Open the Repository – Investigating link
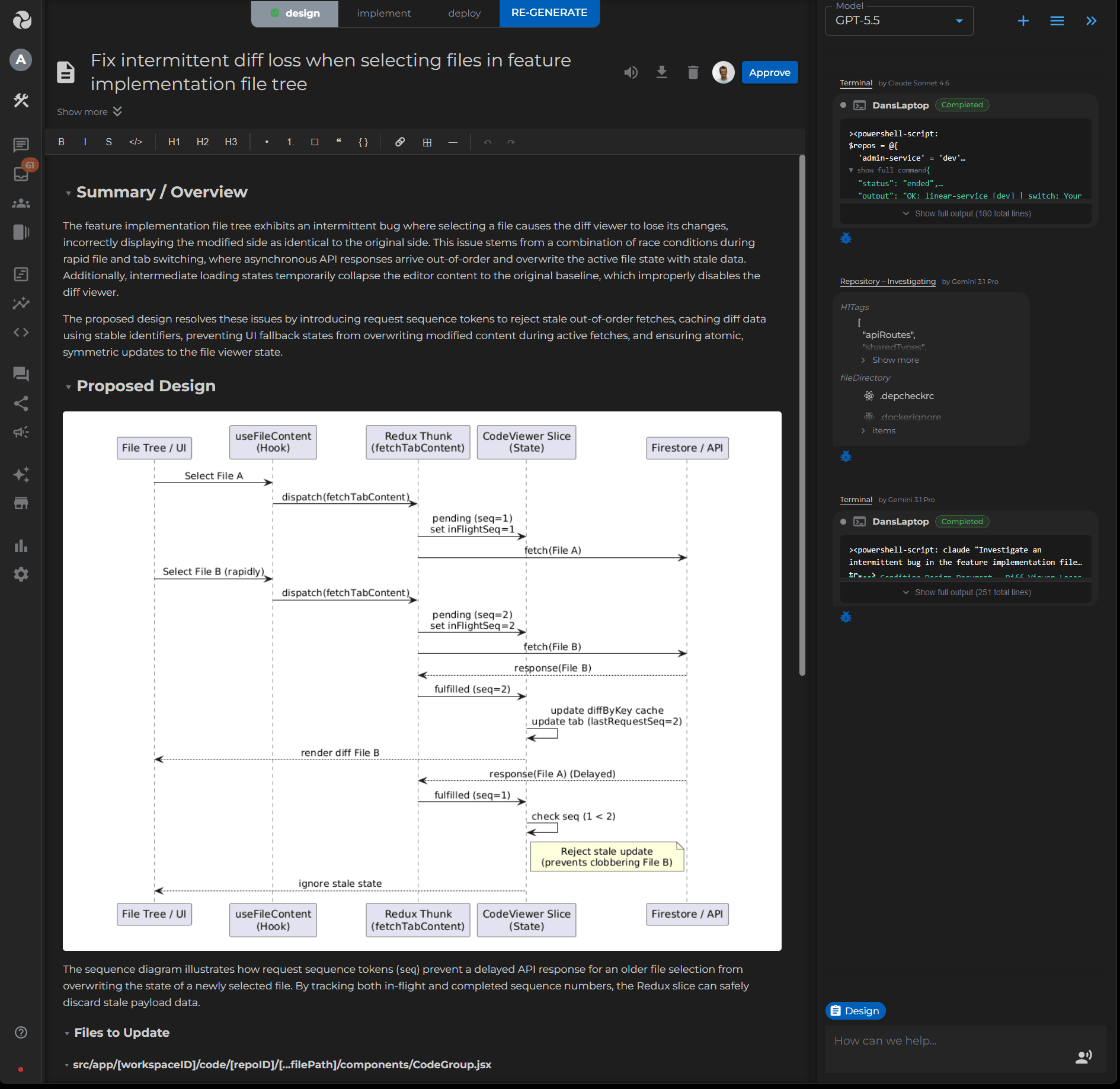The height and width of the screenshot is (1089, 1120). pyautogui.click(x=888, y=282)
